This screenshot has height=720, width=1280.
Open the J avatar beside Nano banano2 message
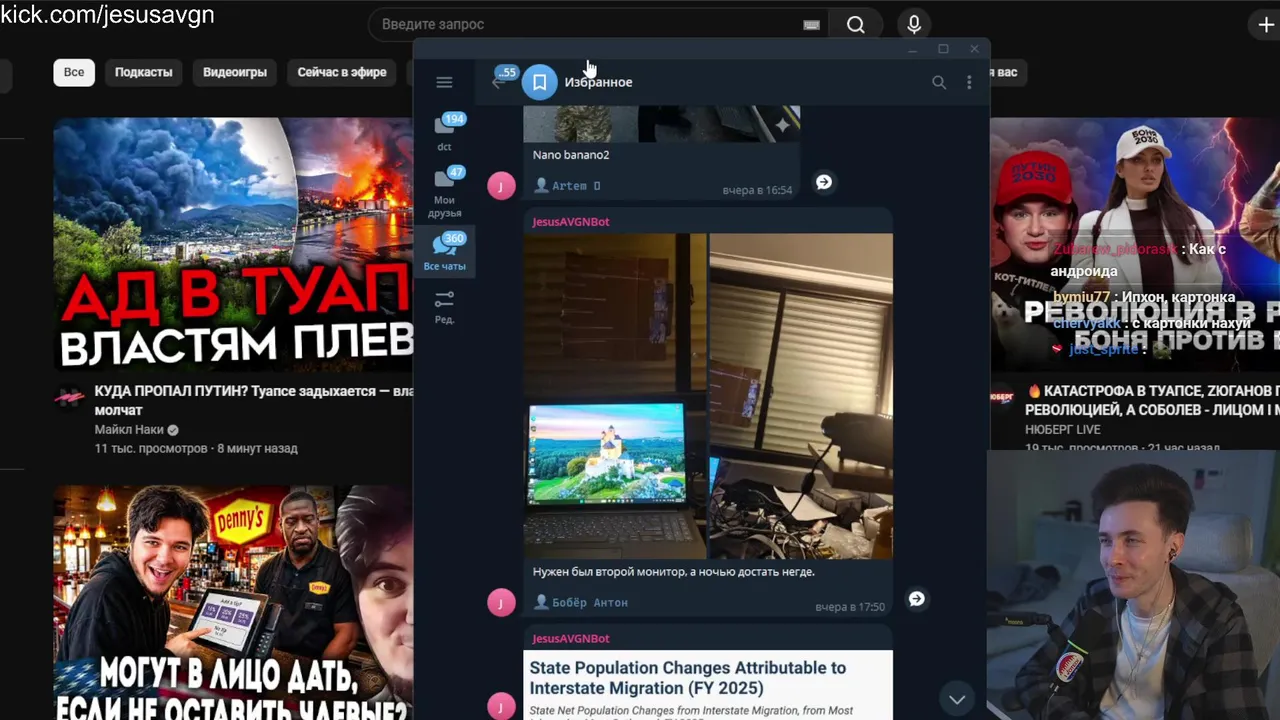501,185
